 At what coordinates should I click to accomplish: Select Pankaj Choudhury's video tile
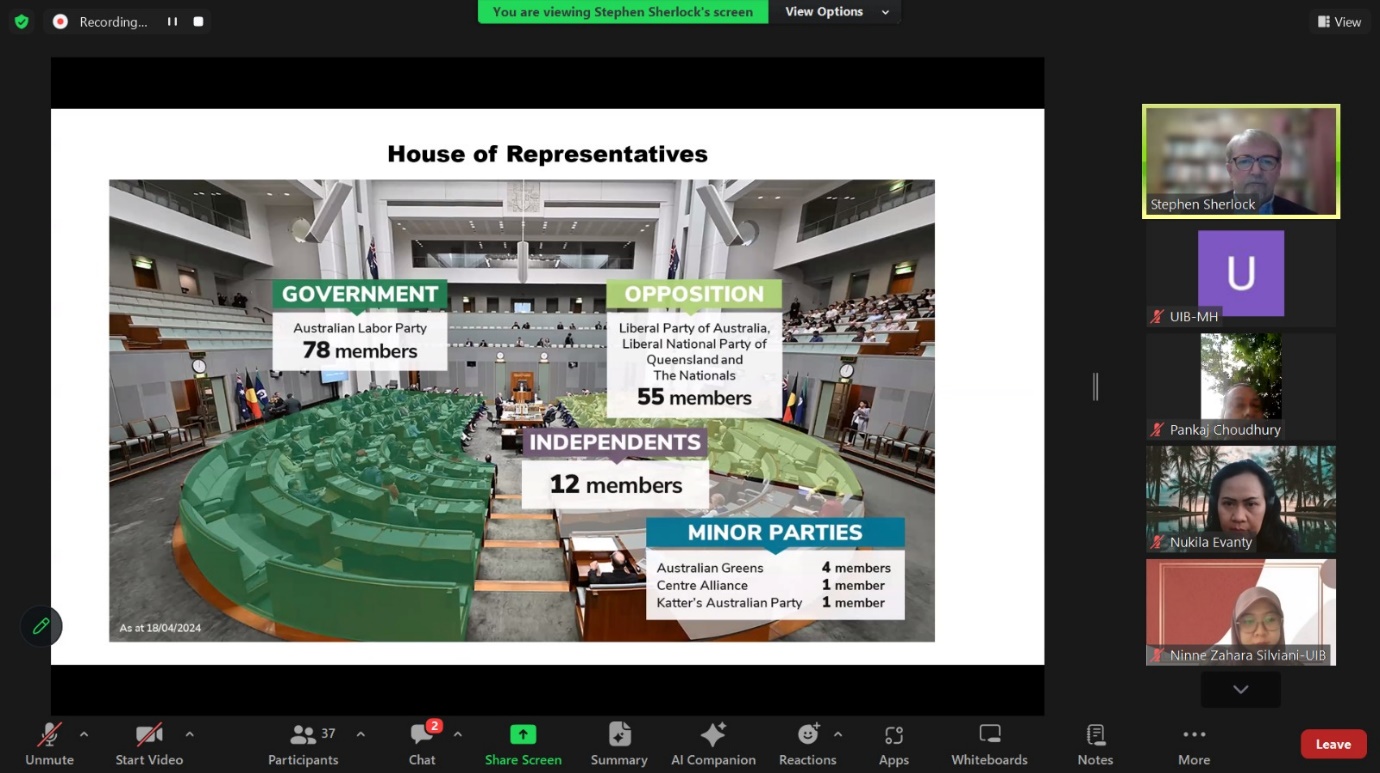tap(1240, 386)
